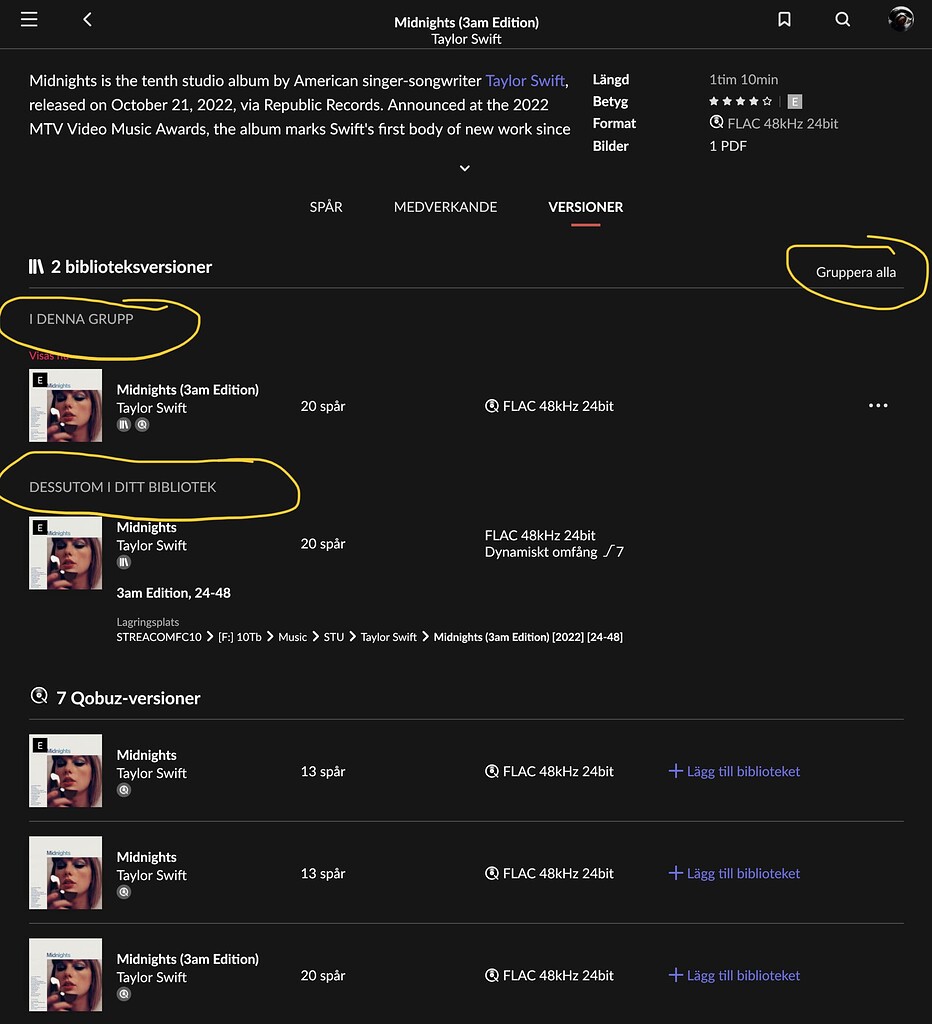Add Qobuz 20-track 3am Edition to library
This screenshot has height=1024, width=932.
pyautogui.click(x=734, y=975)
